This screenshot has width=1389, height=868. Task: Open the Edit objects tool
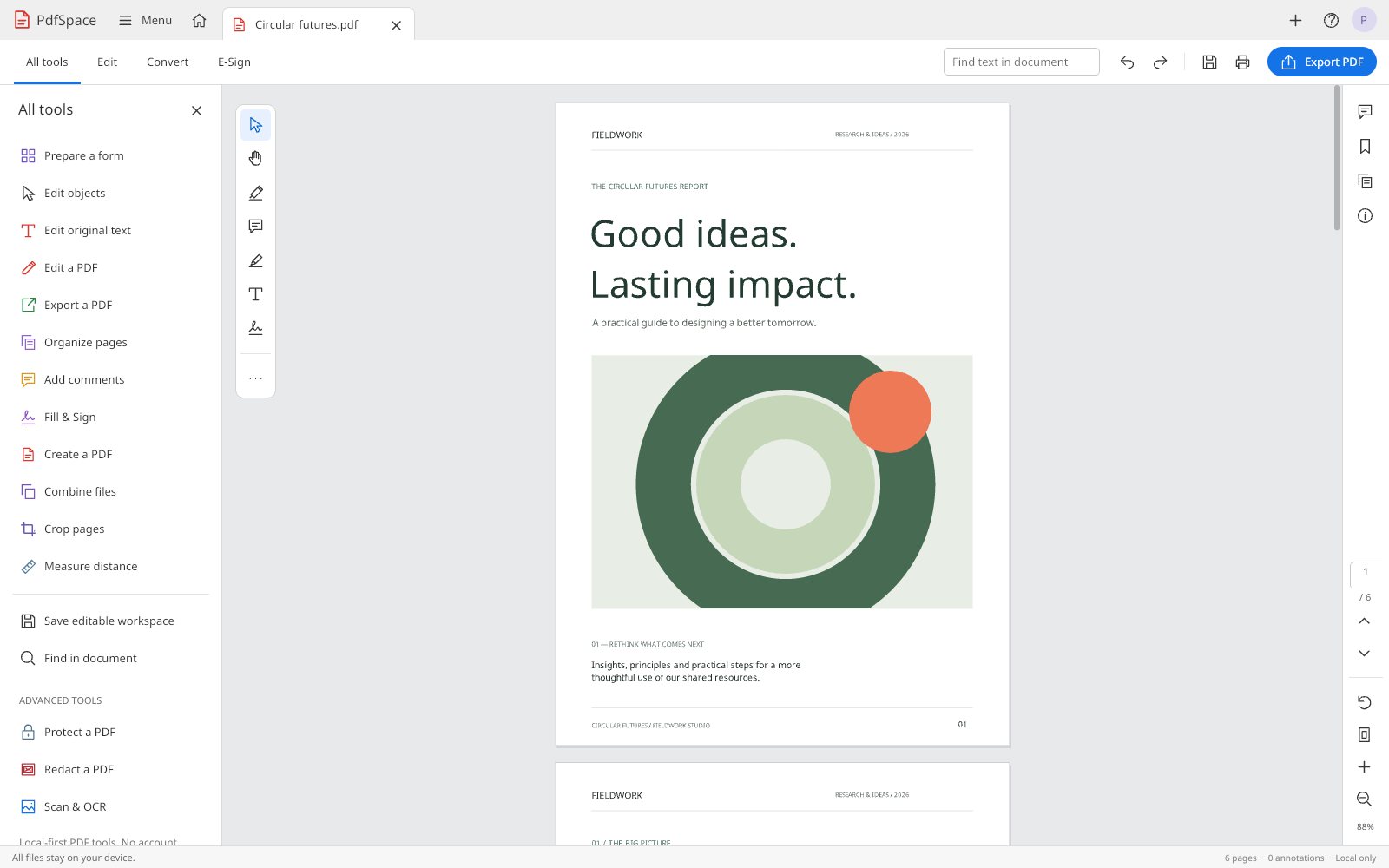pos(111,194)
